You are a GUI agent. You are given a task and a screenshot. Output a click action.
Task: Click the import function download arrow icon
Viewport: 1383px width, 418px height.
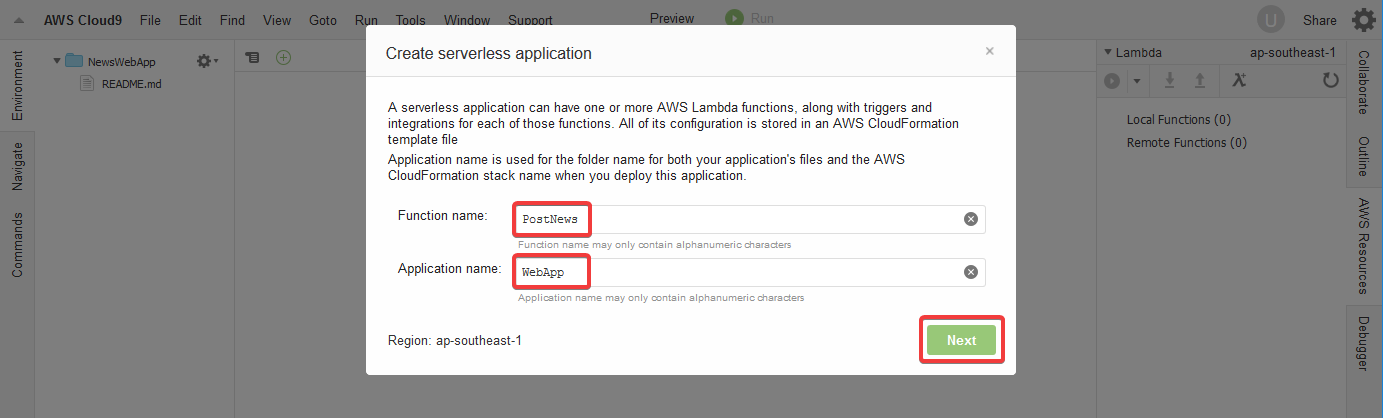pos(1170,80)
